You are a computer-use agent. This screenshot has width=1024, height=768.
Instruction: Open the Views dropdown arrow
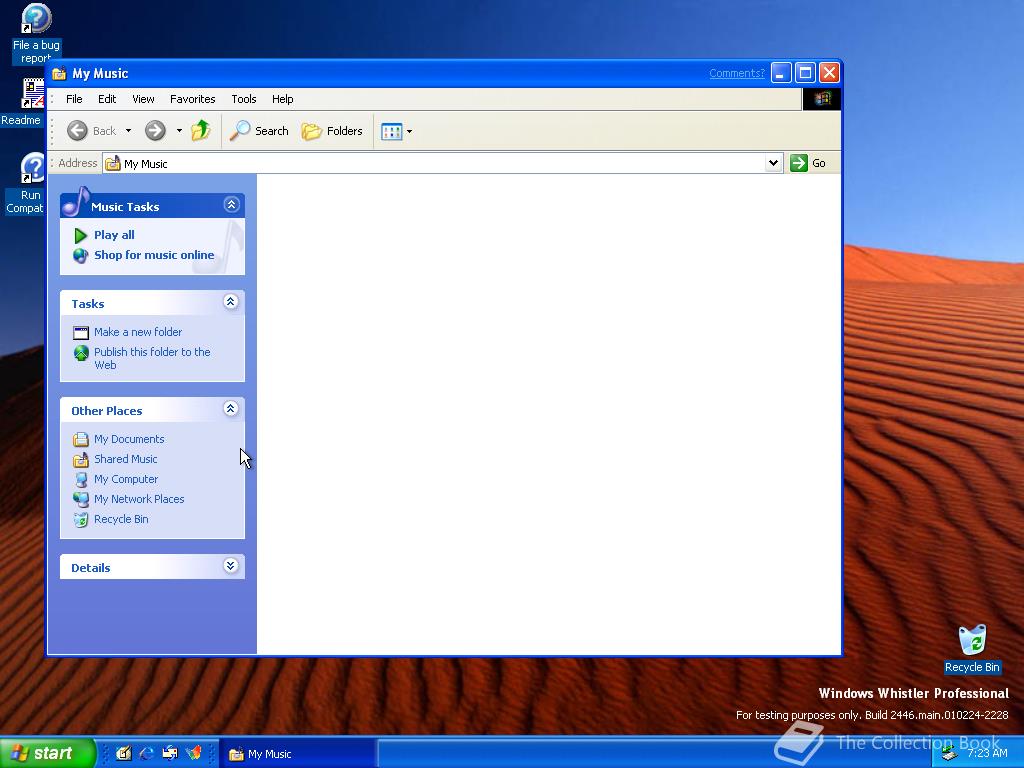[x=409, y=131]
